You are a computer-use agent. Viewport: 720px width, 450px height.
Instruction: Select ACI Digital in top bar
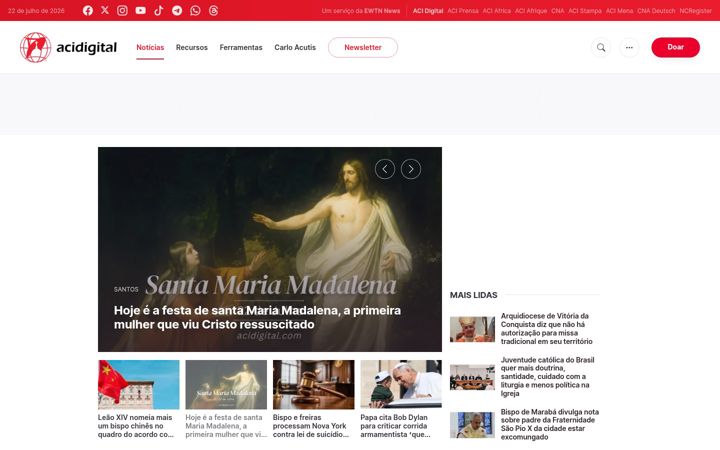pos(428,11)
